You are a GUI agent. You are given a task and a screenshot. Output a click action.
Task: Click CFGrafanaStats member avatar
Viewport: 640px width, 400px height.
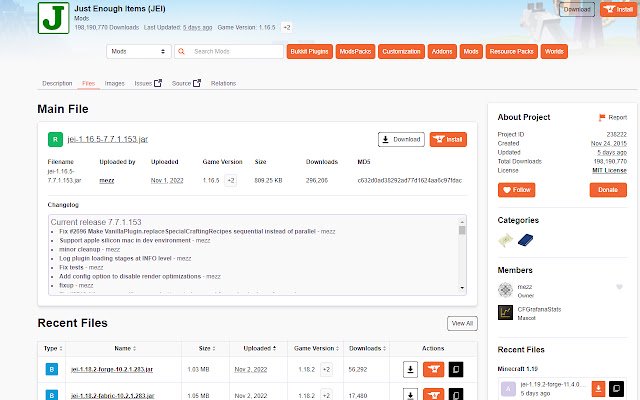505,312
